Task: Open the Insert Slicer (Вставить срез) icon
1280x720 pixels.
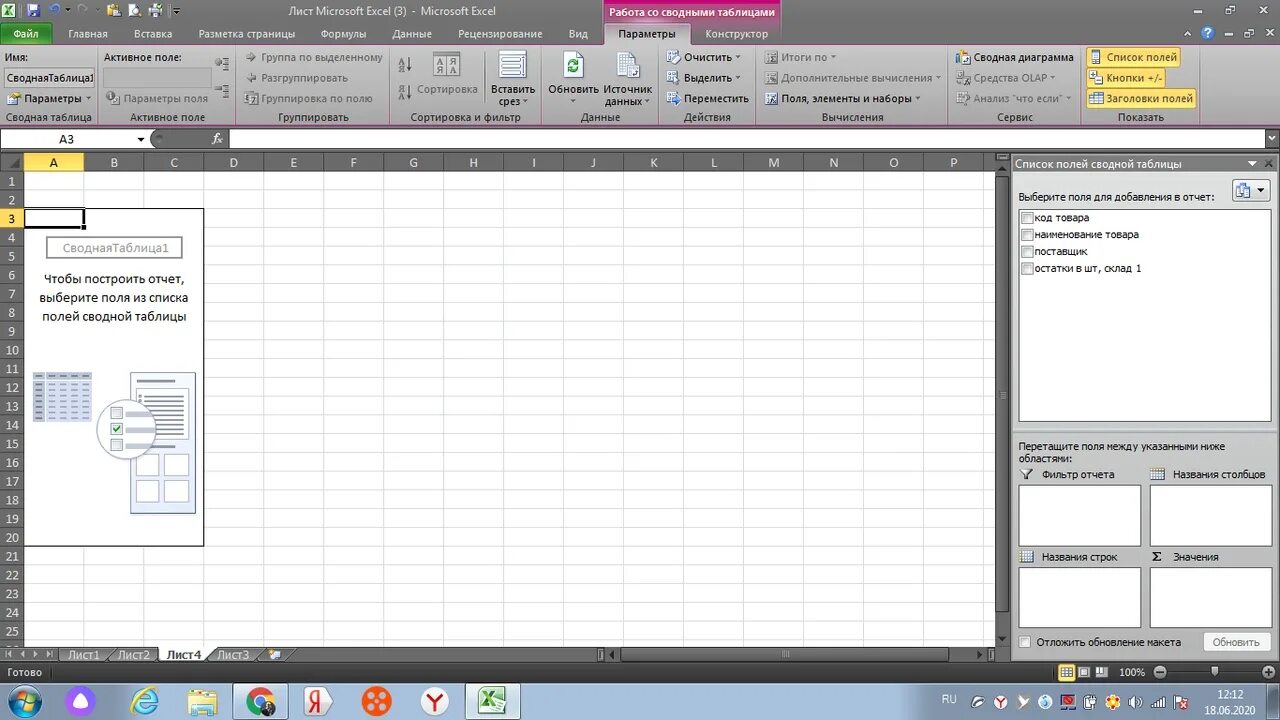Action: 513,78
